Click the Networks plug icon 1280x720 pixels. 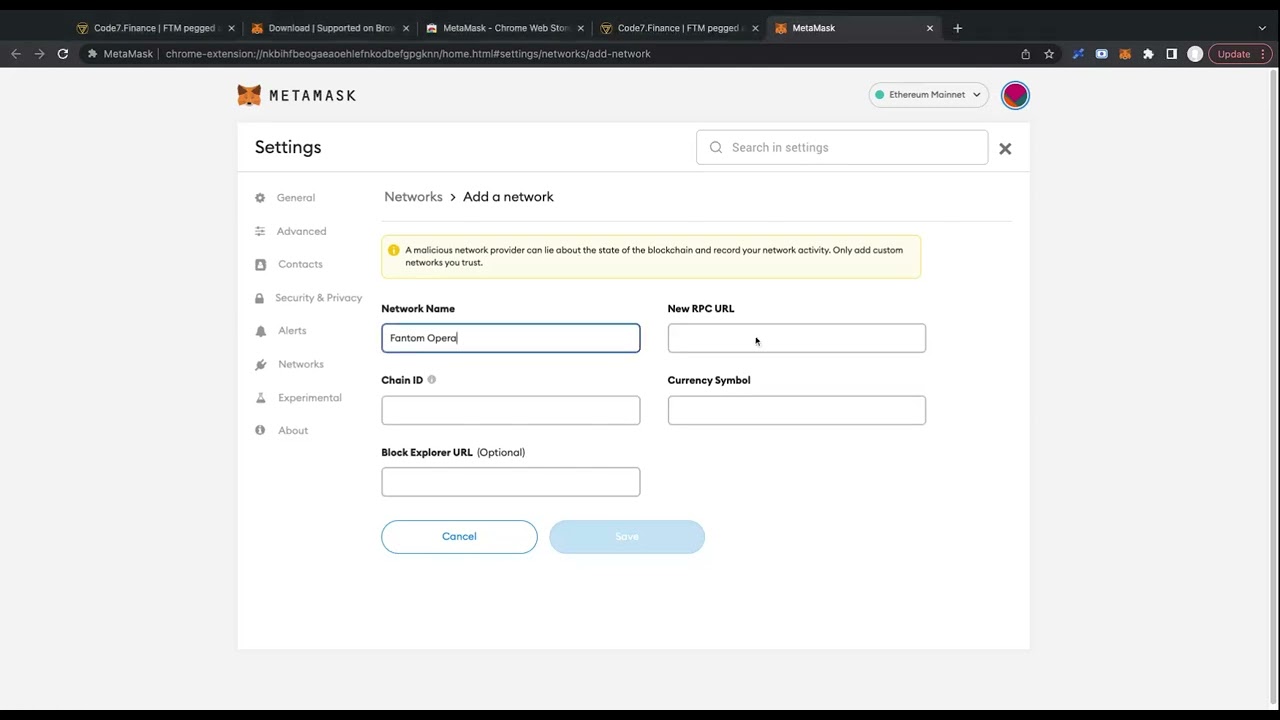click(x=260, y=364)
